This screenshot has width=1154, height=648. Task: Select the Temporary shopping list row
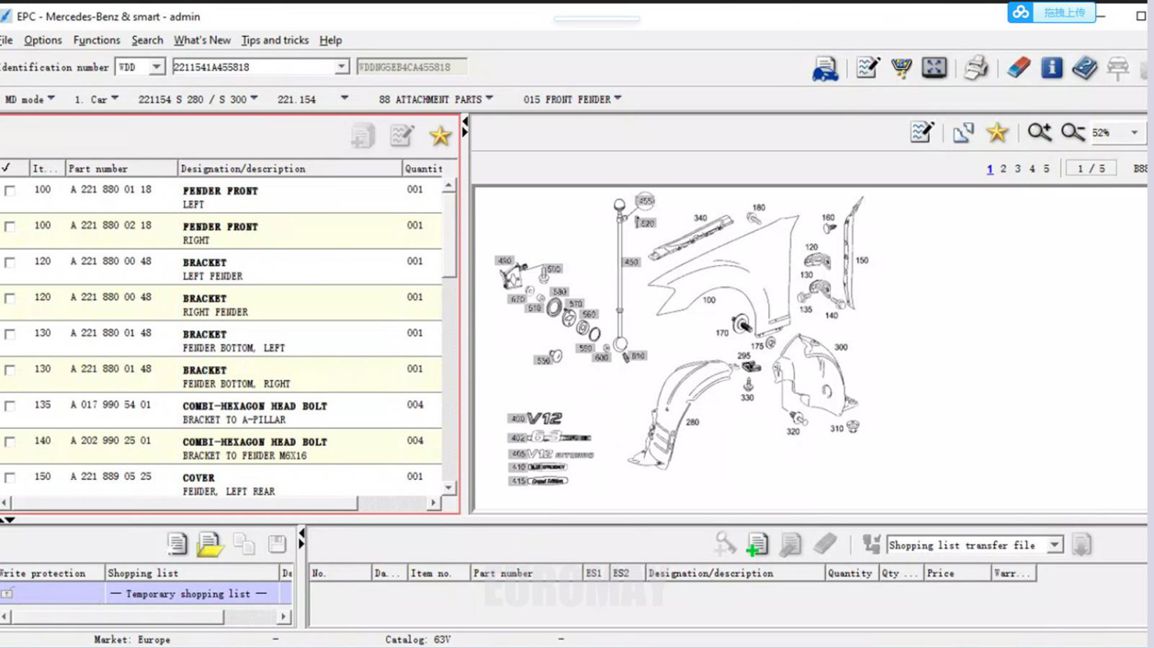tap(146, 594)
